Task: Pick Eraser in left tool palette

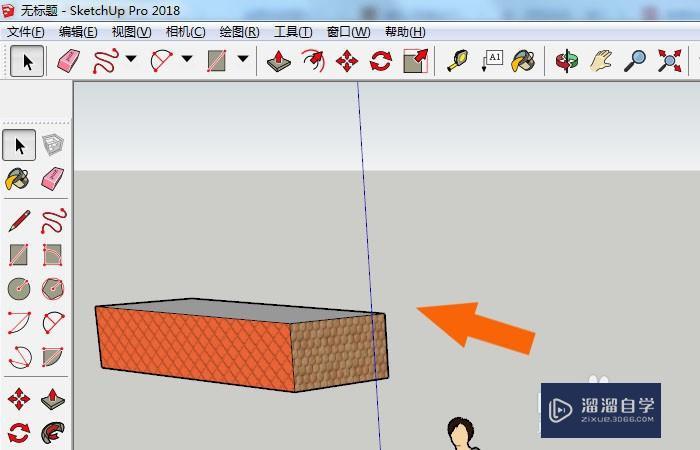Action: [x=53, y=179]
